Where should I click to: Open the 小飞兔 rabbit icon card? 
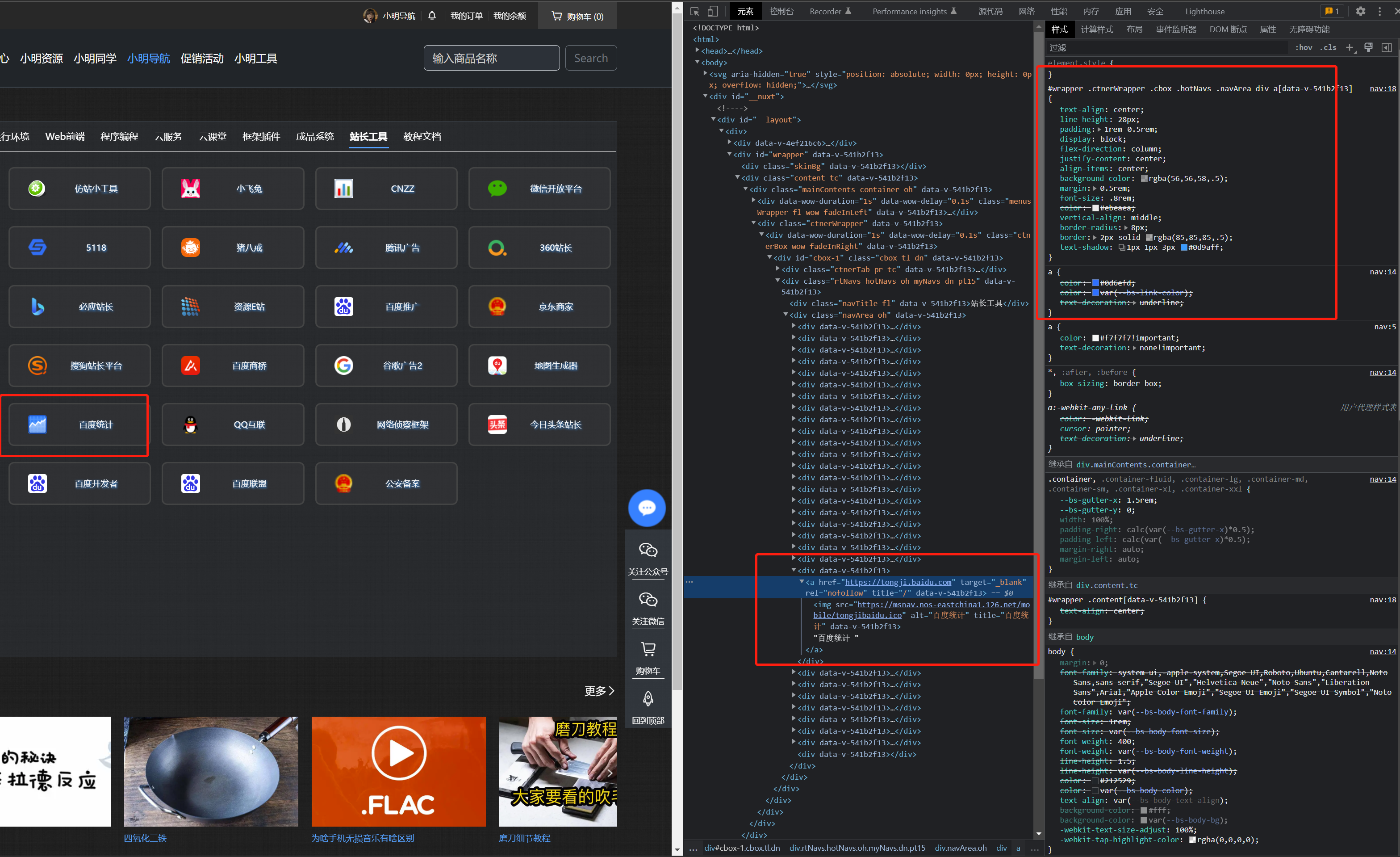coord(232,188)
